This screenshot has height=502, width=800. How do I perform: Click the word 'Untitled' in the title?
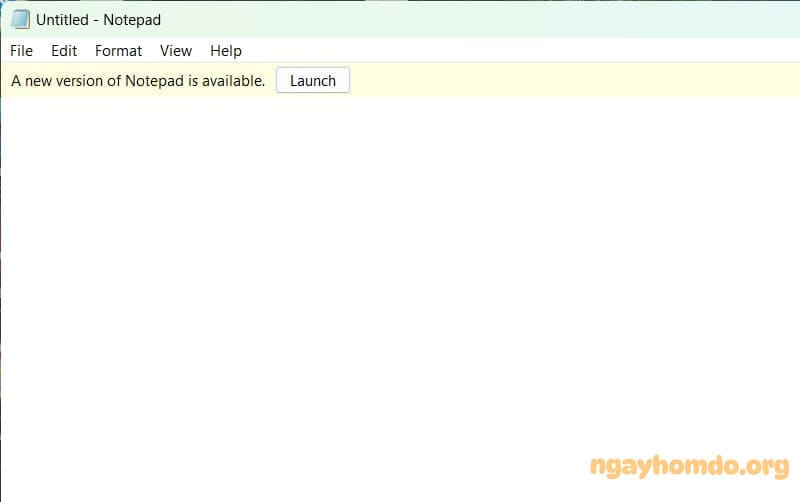pos(62,20)
